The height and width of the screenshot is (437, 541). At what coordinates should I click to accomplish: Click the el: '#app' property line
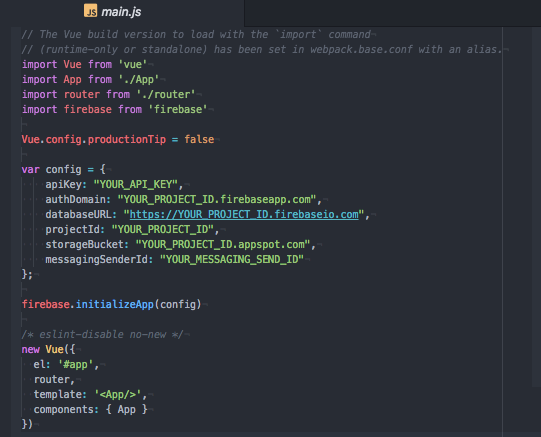[66, 365]
